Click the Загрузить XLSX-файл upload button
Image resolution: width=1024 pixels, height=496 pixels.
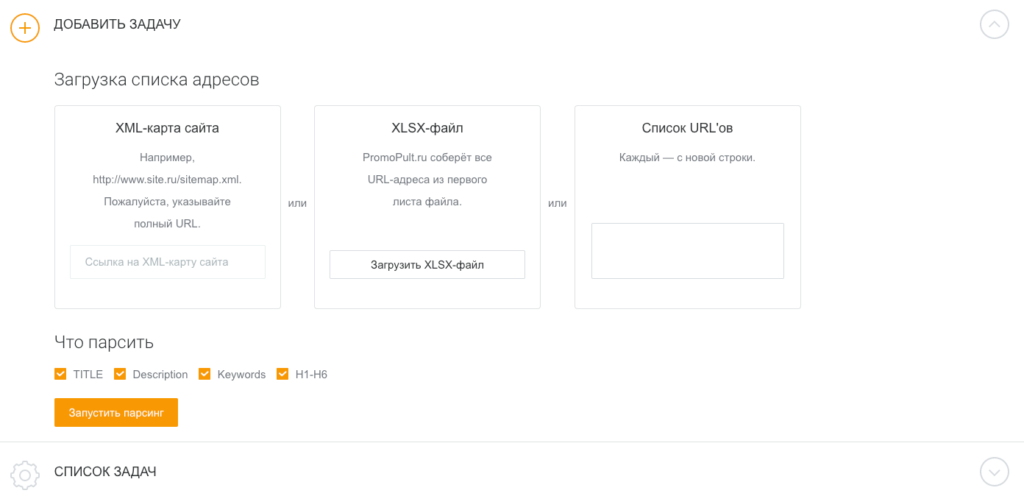tap(427, 265)
